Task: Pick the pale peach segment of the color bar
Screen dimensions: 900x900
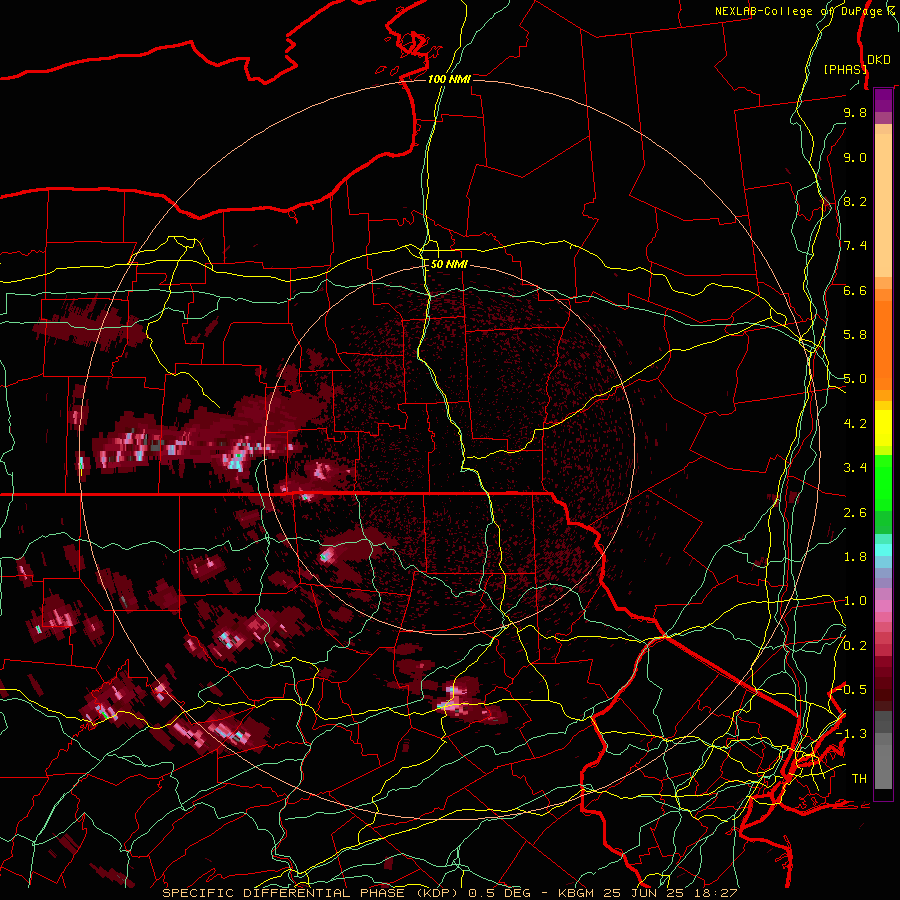Action: (x=883, y=206)
